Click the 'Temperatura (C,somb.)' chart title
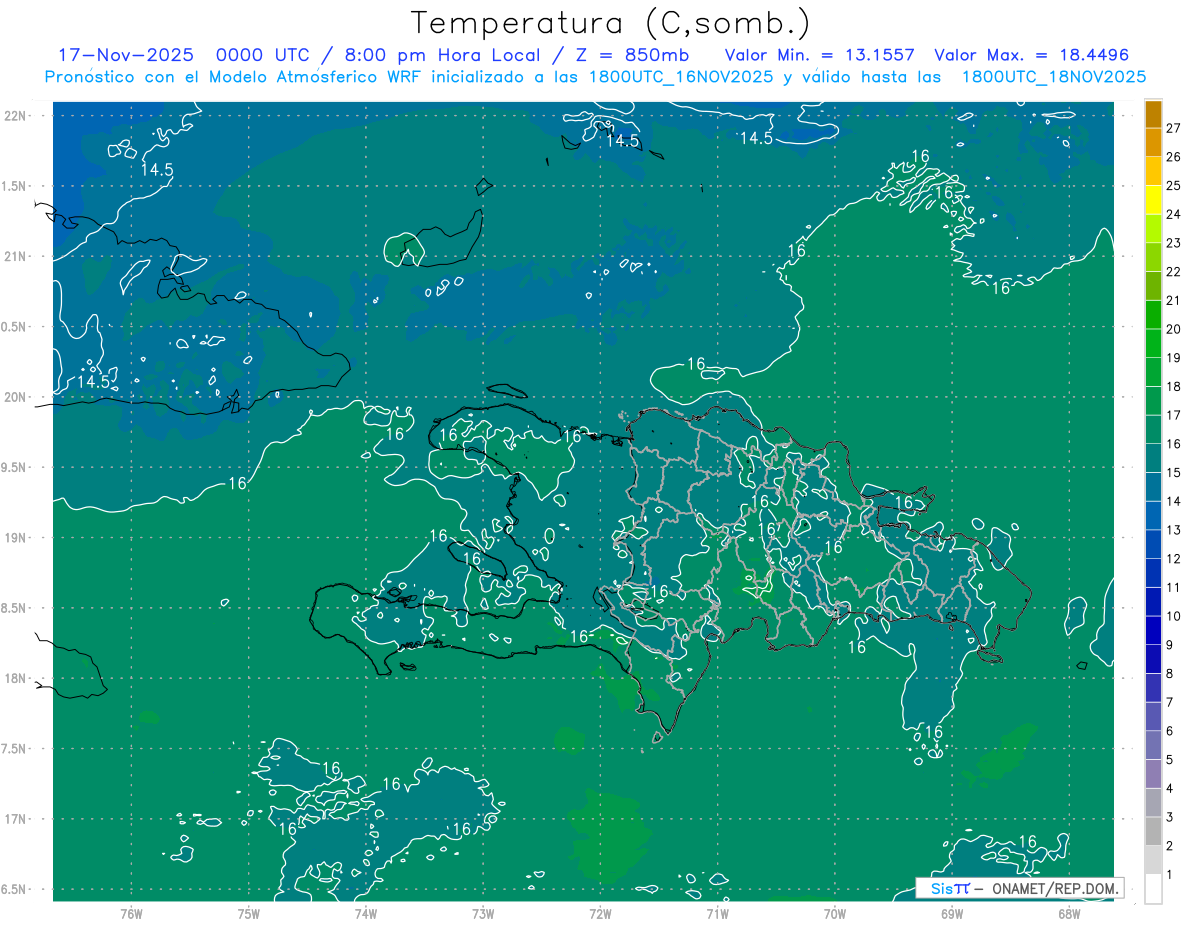The height and width of the screenshot is (927, 1200). 611,23
